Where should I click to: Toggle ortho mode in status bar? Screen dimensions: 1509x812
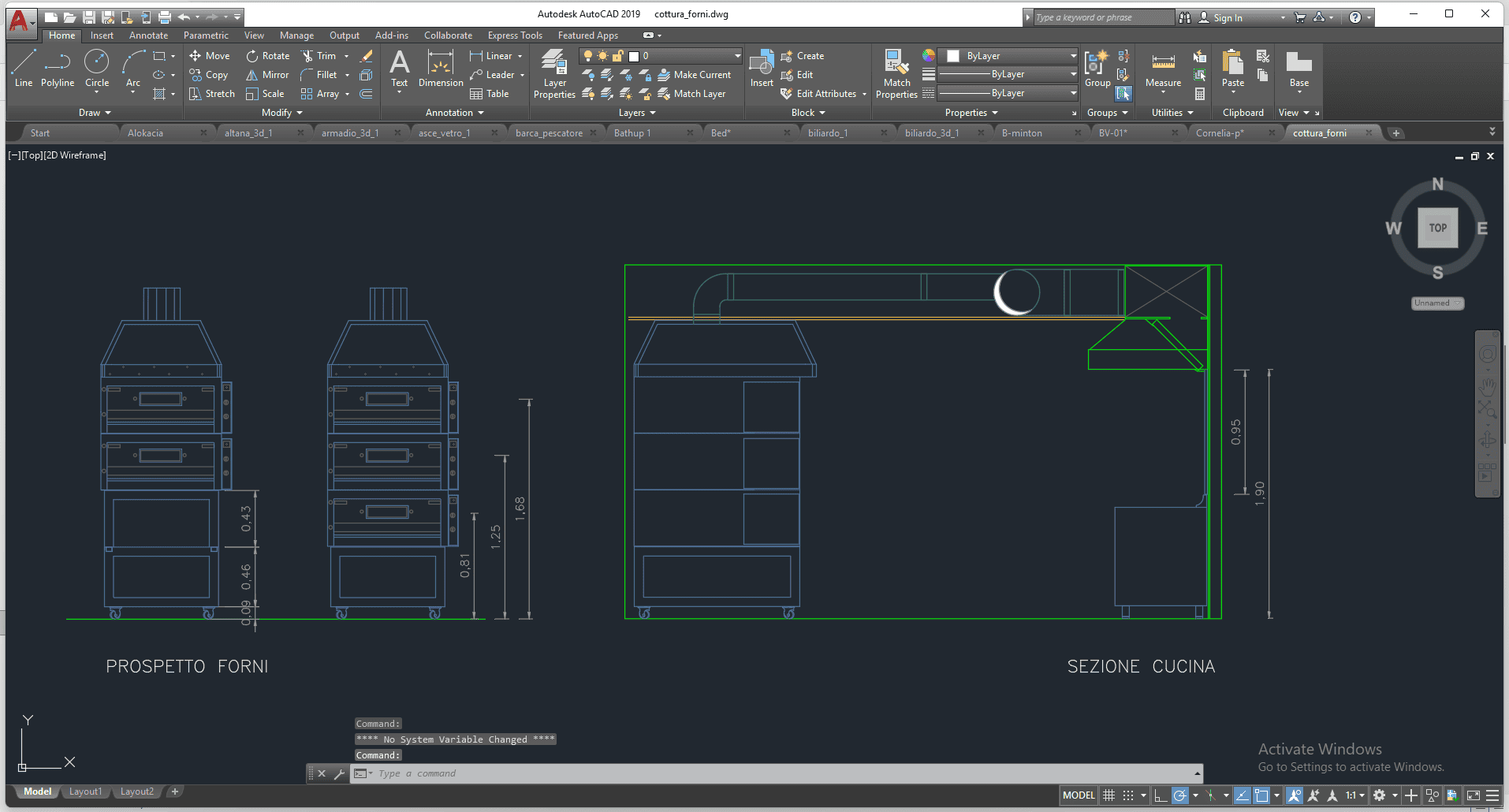(1161, 795)
